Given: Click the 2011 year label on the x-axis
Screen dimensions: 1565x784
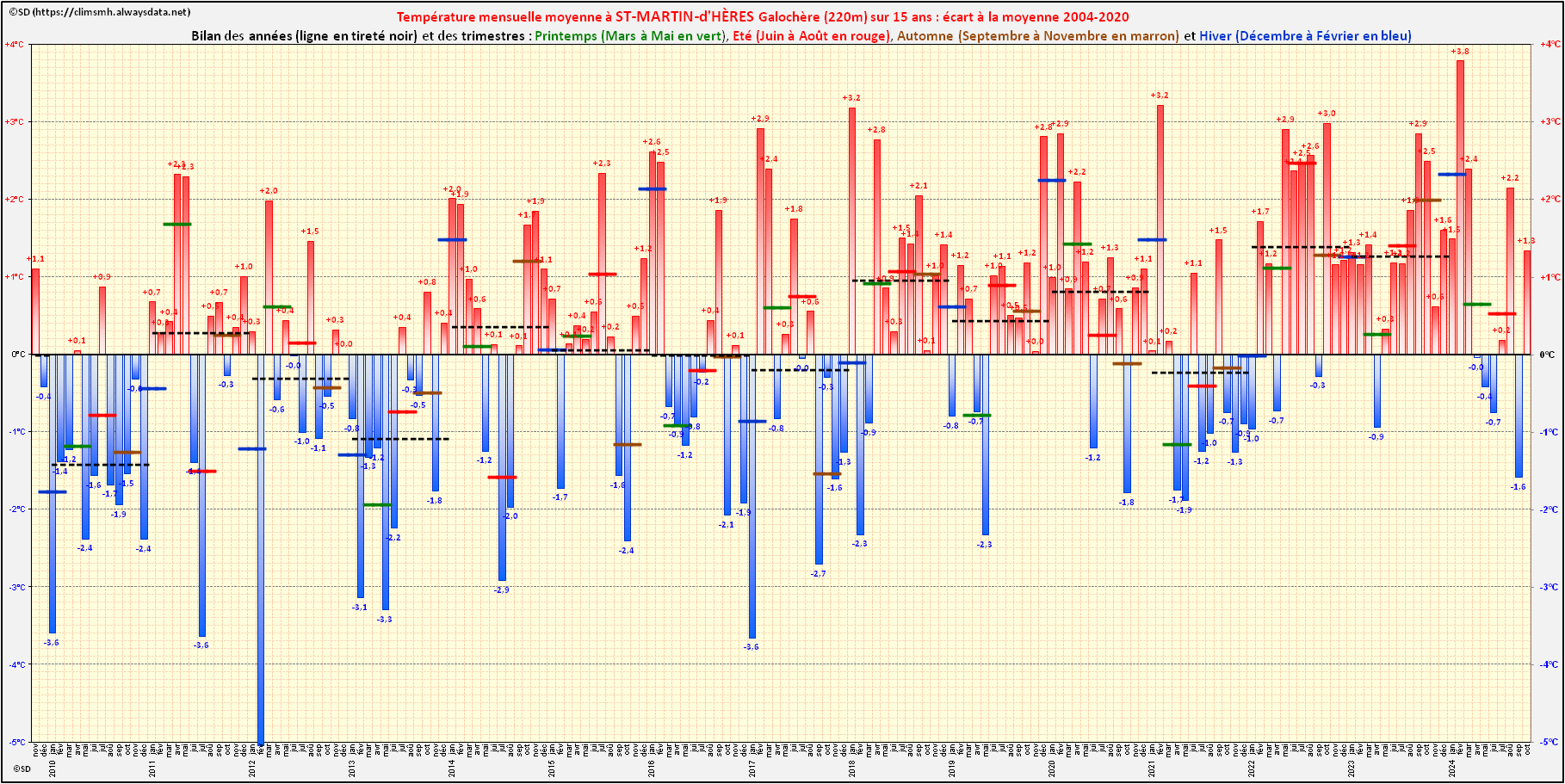Looking at the screenshot, I should [152, 769].
